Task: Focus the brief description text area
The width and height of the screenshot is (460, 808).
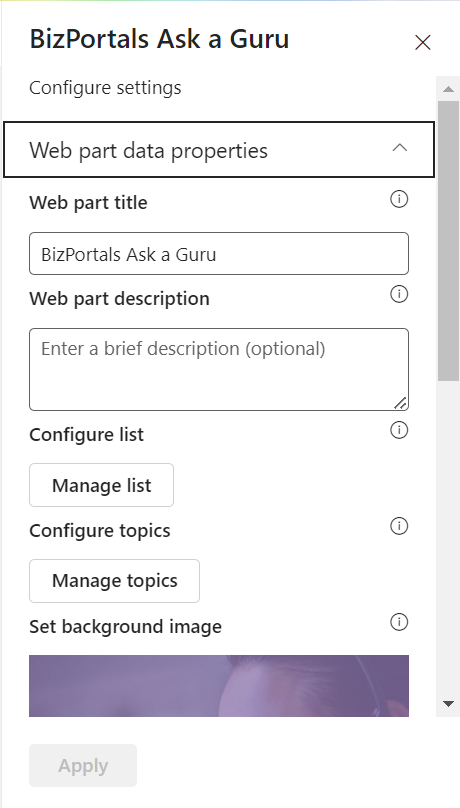Action: coord(219,369)
